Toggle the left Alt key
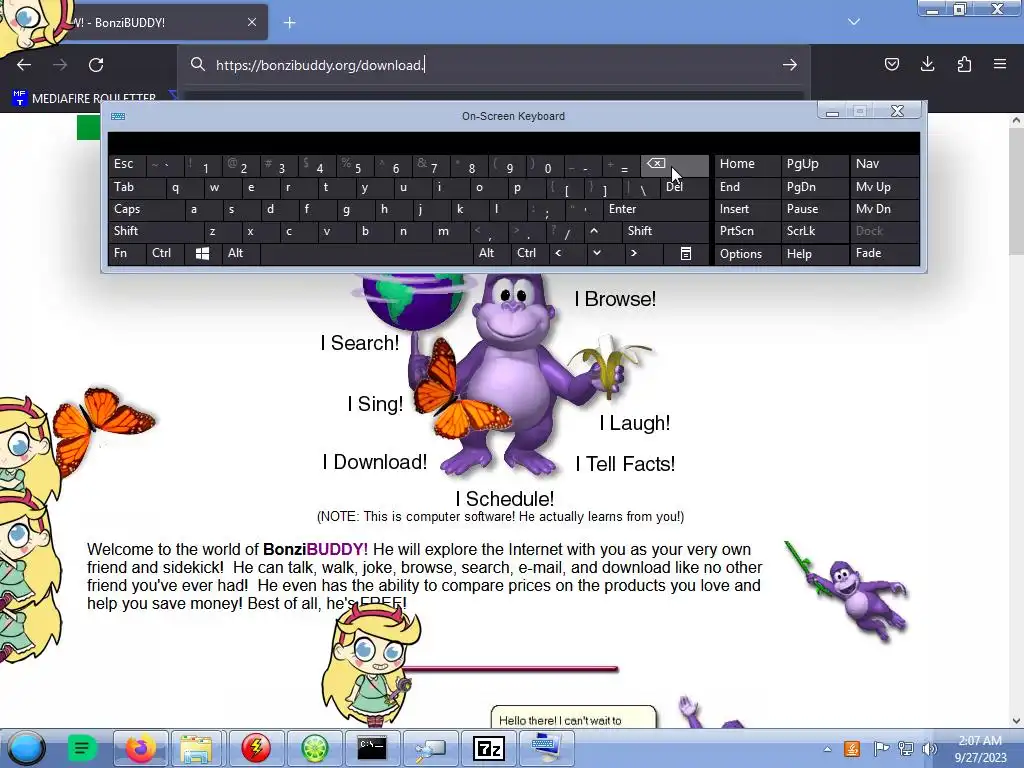Screen dimensions: 1024x768 click(240, 253)
